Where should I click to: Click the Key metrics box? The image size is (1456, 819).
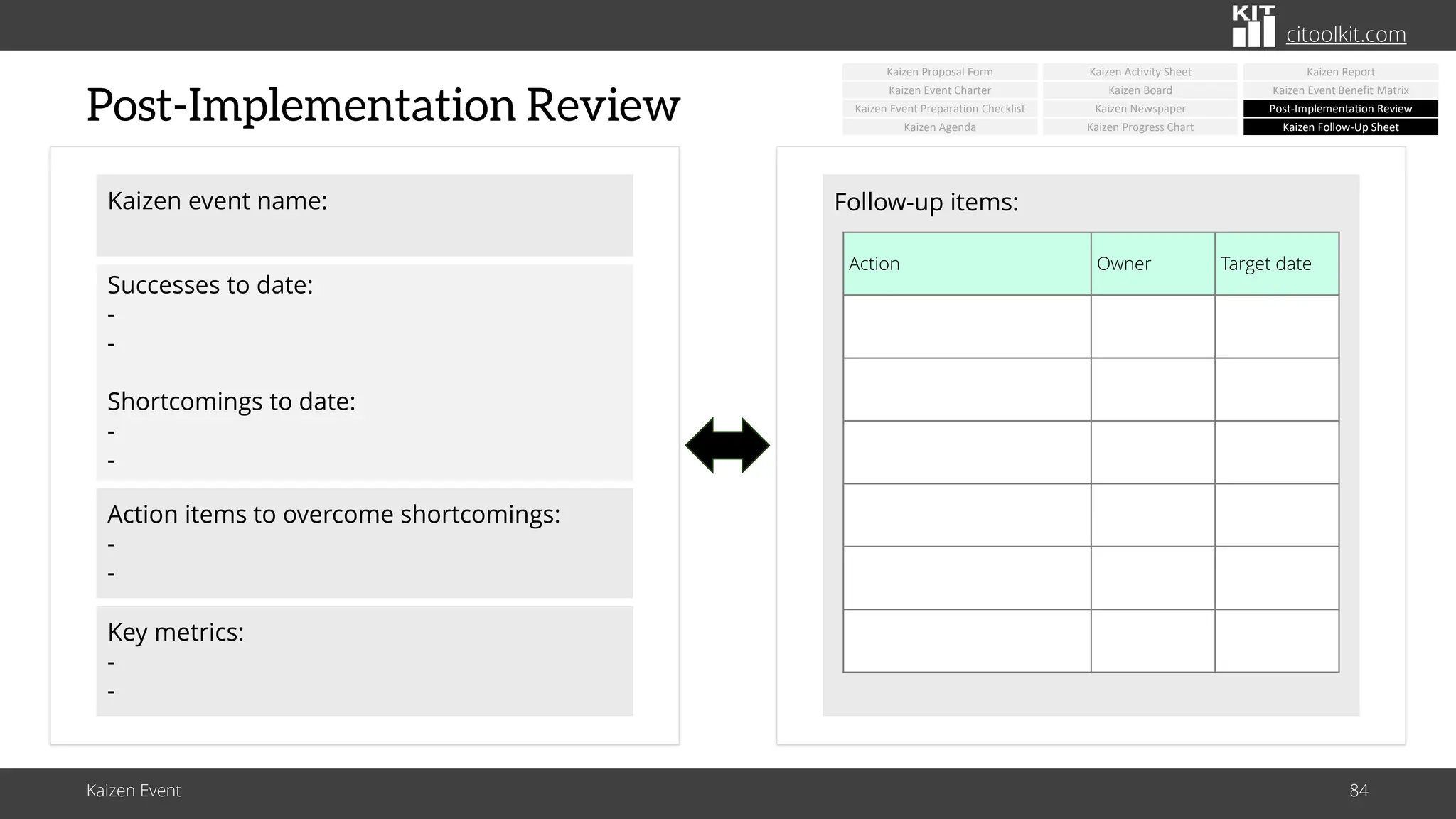pos(365,661)
